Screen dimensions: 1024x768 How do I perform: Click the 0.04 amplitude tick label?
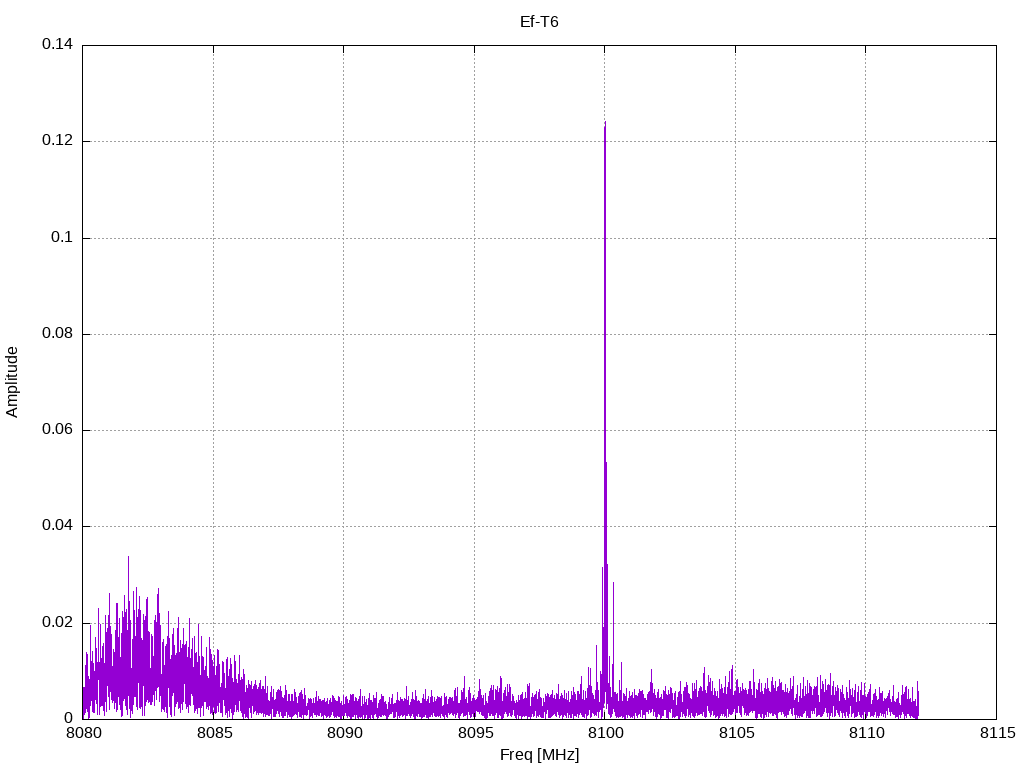click(57, 526)
